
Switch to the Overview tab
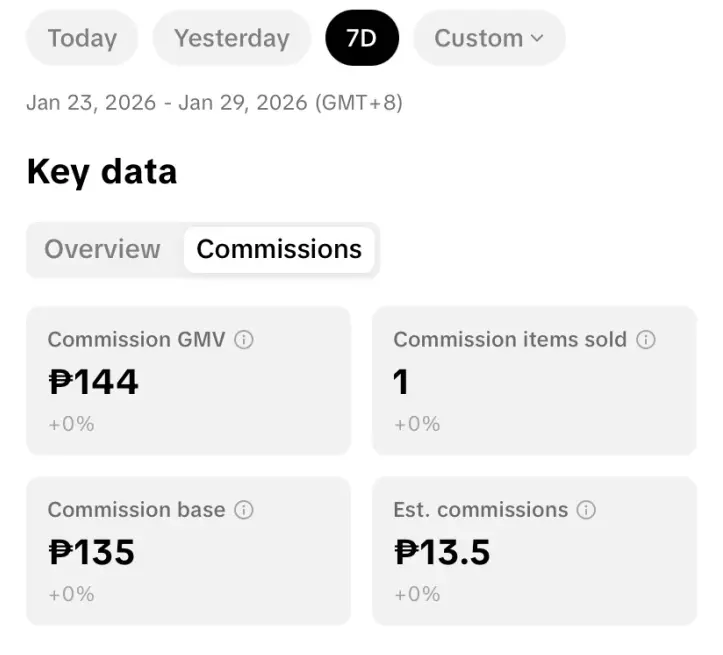tap(102, 249)
